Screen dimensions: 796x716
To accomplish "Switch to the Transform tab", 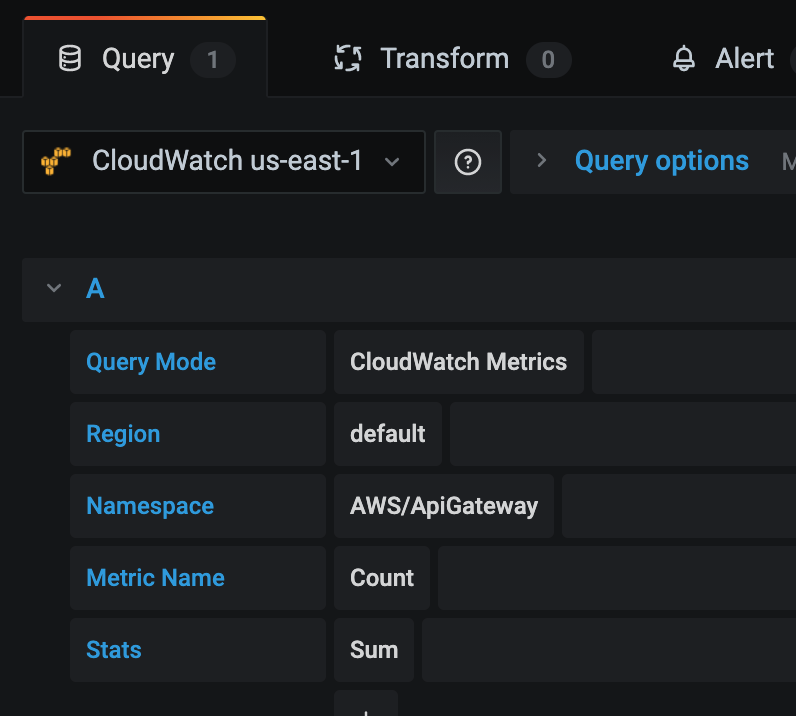I will pos(453,58).
